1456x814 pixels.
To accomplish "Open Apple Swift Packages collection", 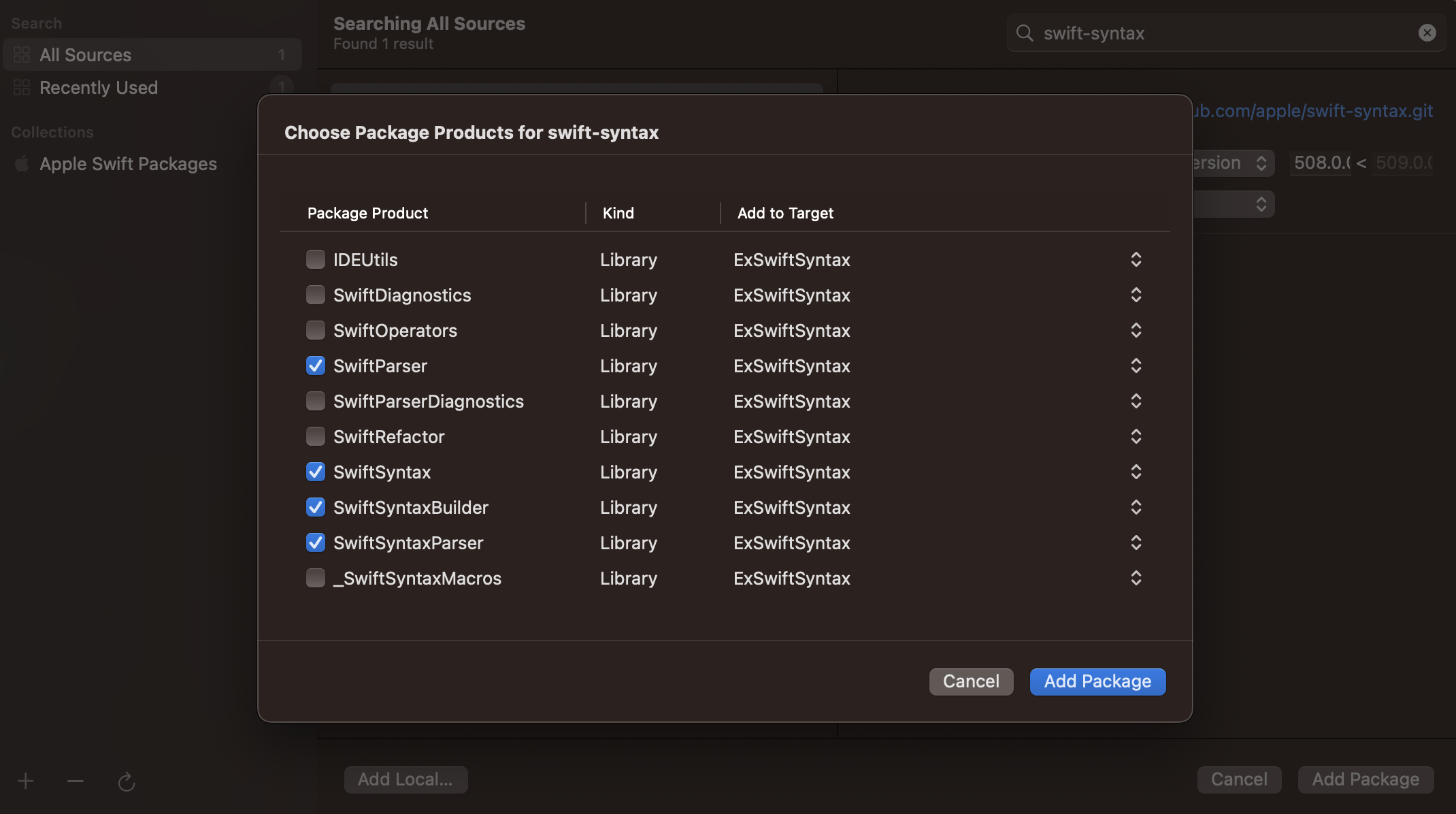I will 128,164.
